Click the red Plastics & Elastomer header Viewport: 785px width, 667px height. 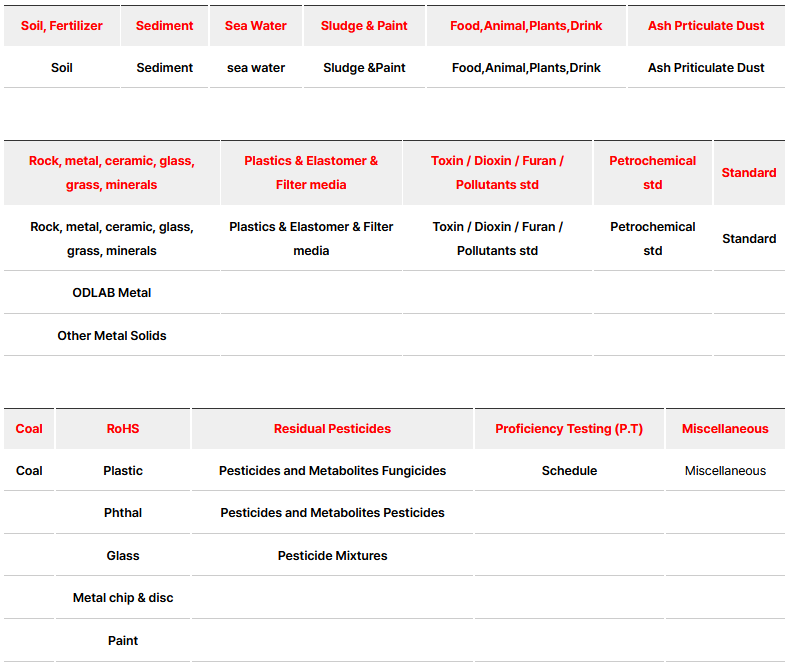point(311,172)
